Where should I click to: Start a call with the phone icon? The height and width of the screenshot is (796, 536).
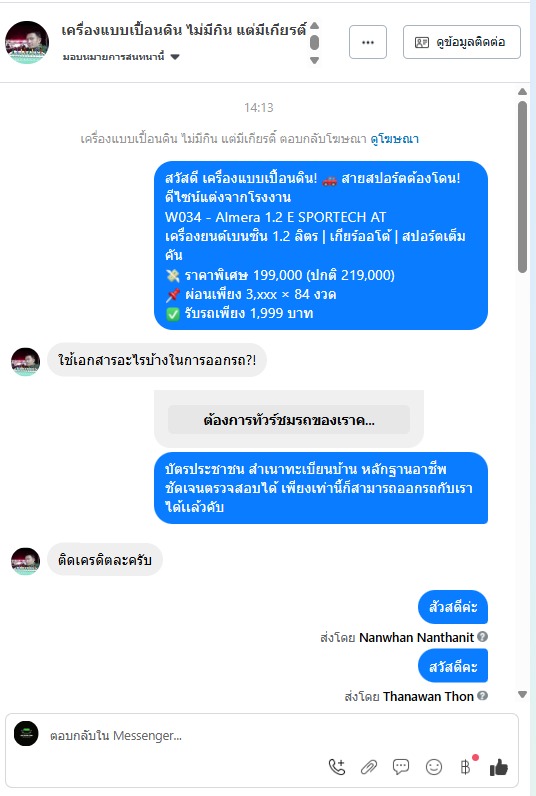tap(337, 767)
